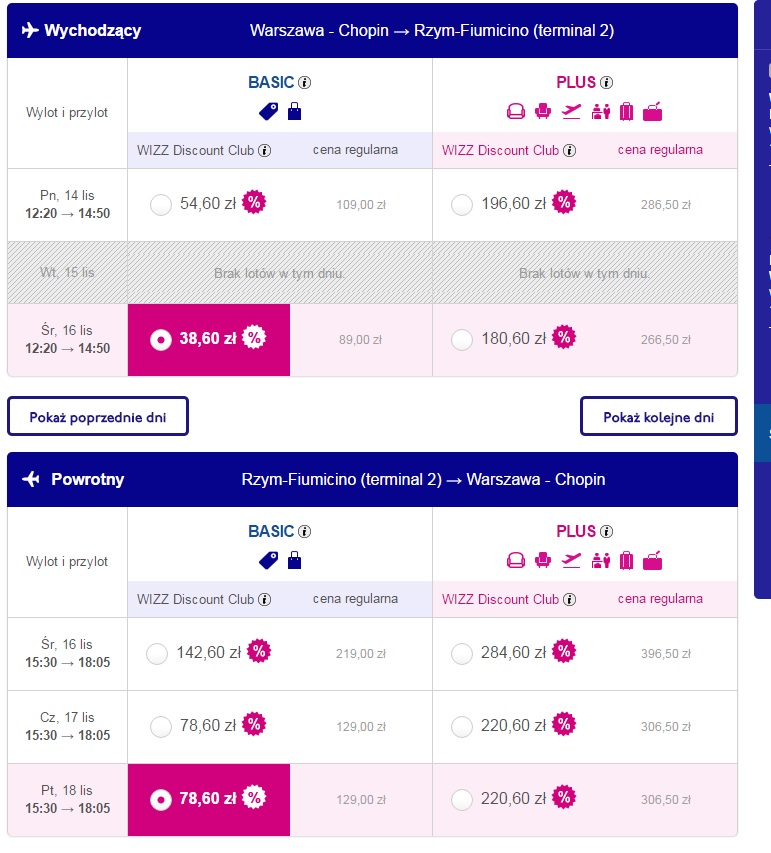The height and width of the screenshot is (853, 771).
Task: Click regular price 109,00 zł on 14 lis
Action: pos(361,205)
